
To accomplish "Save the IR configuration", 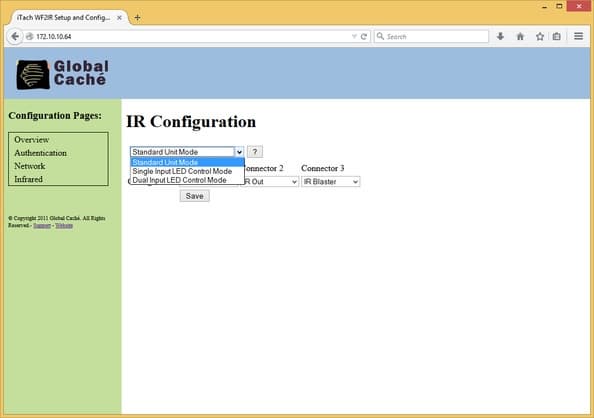I will [x=194, y=196].
